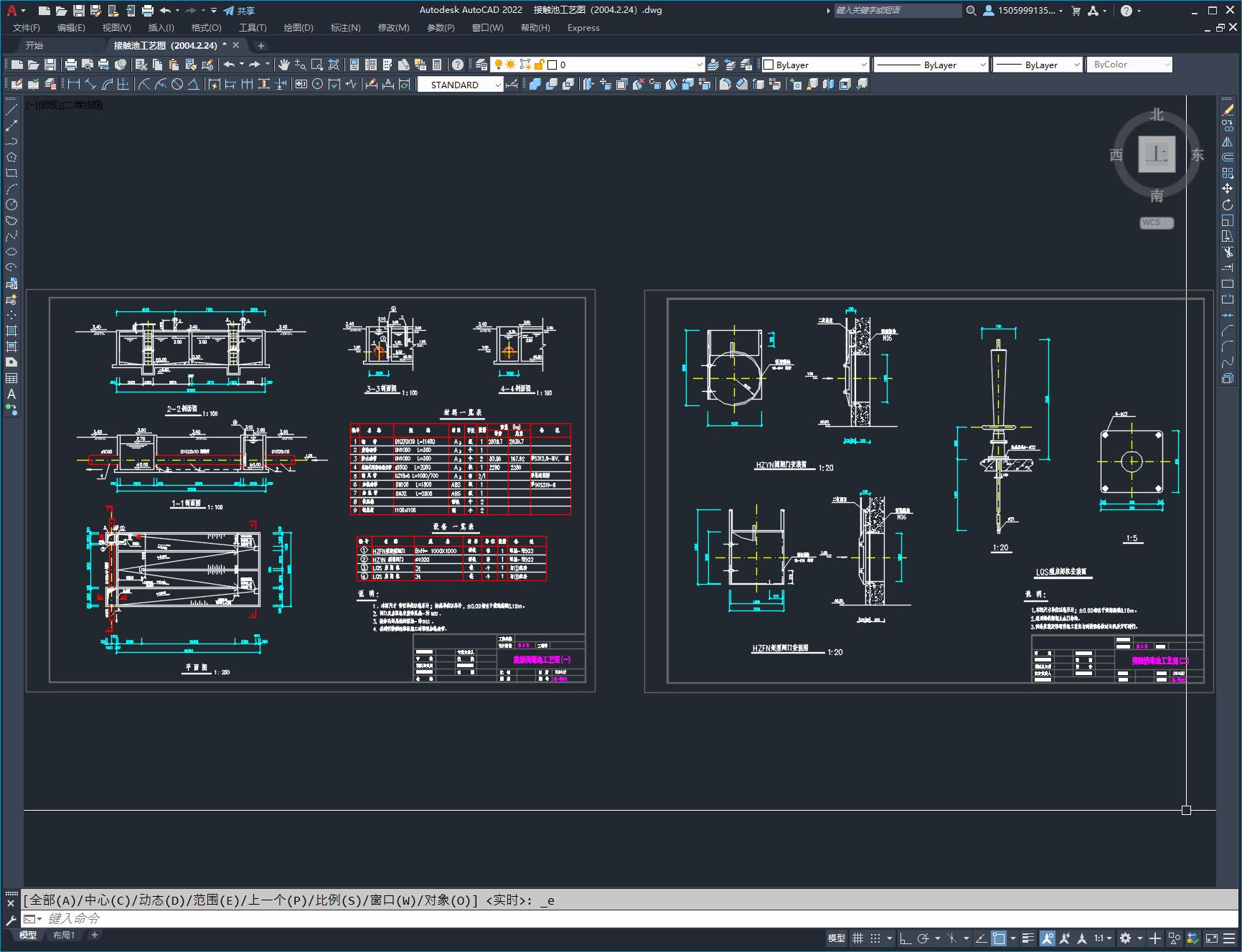The image size is (1242, 952).
Task: Select the Move tool in modify toolbar
Action: click(x=1228, y=189)
